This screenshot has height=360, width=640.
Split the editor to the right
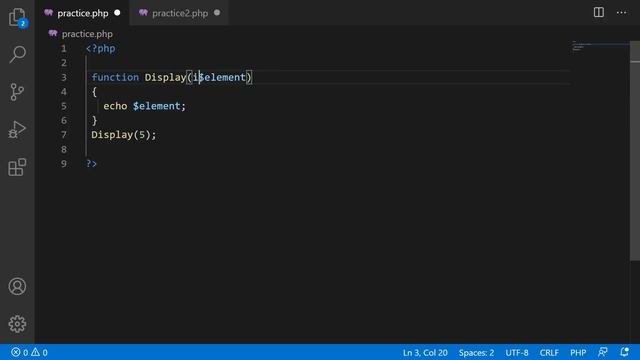599,13
